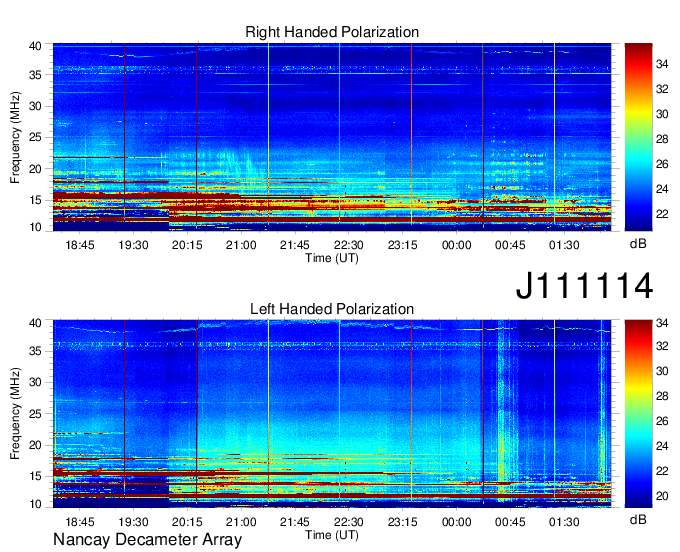Click the left-handed polarization color bar

coord(638,413)
